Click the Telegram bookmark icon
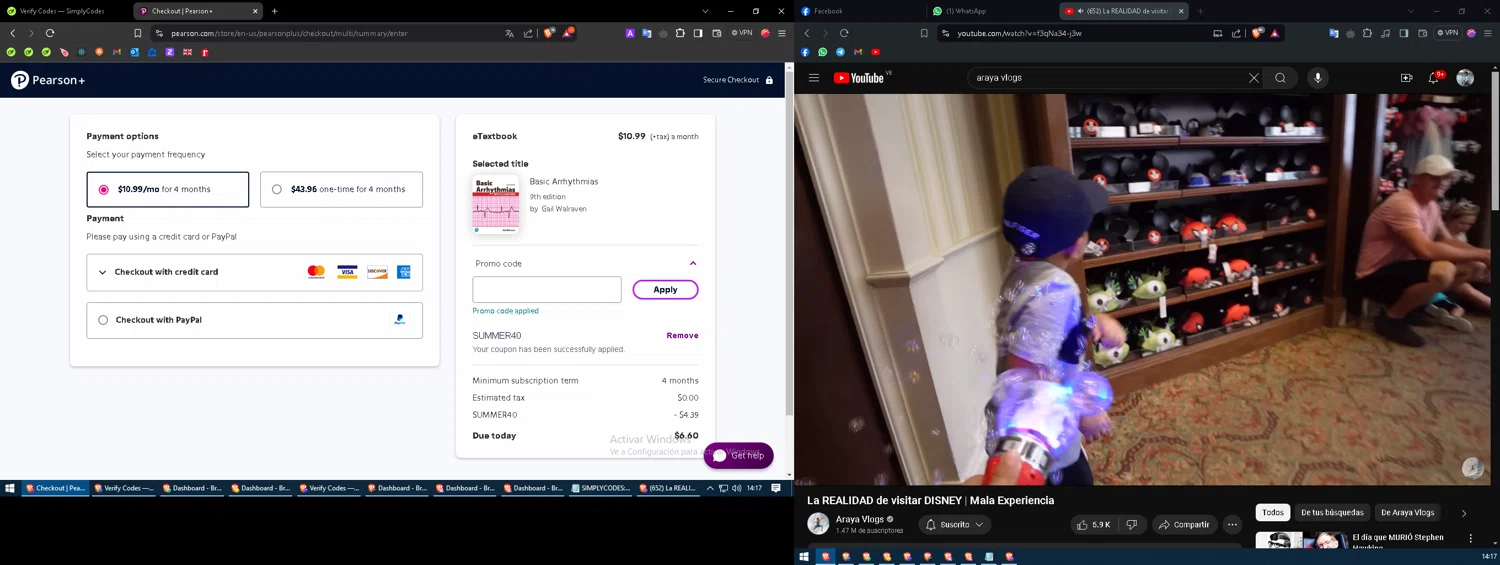This screenshot has height=565, width=1500. click(x=840, y=52)
